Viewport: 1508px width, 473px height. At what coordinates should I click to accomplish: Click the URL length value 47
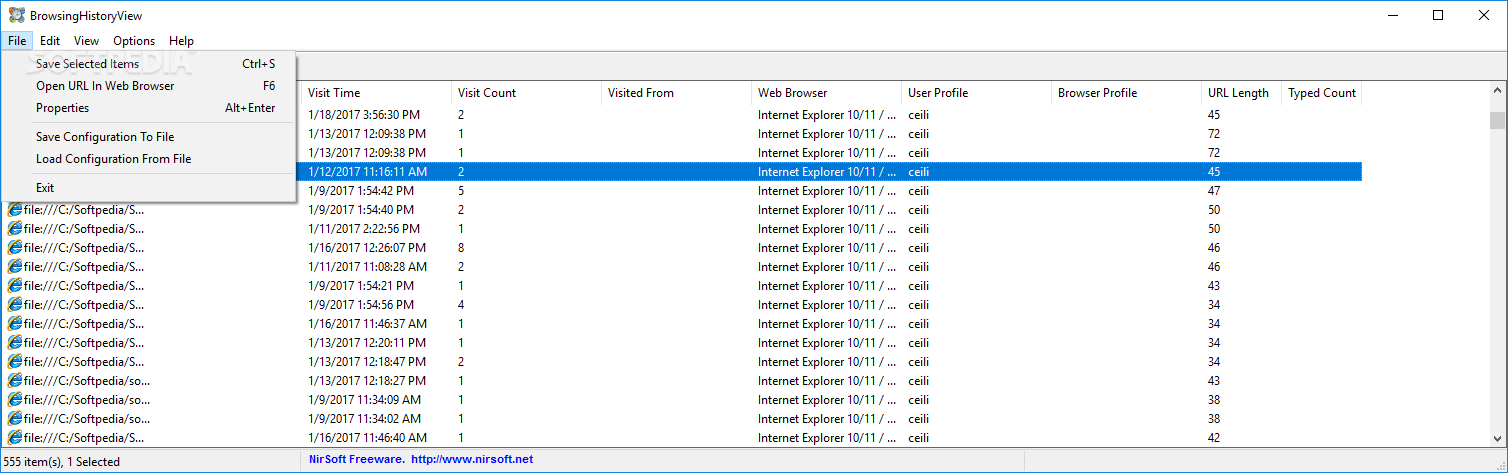pyautogui.click(x=1214, y=191)
